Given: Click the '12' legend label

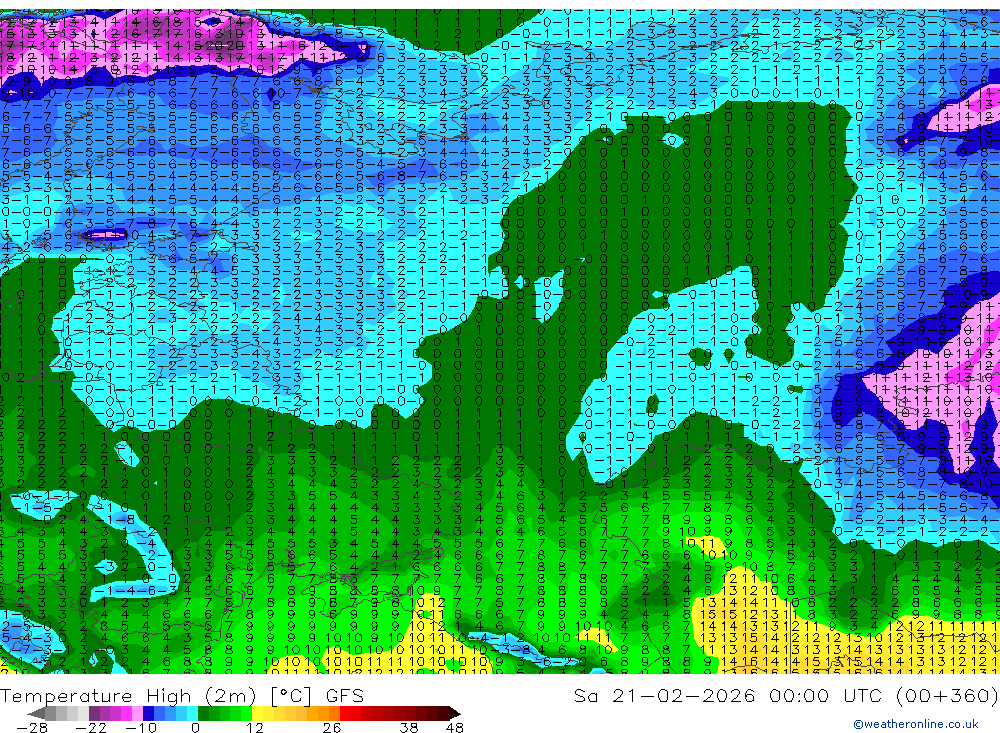Looking at the screenshot, I should point(255,727).
